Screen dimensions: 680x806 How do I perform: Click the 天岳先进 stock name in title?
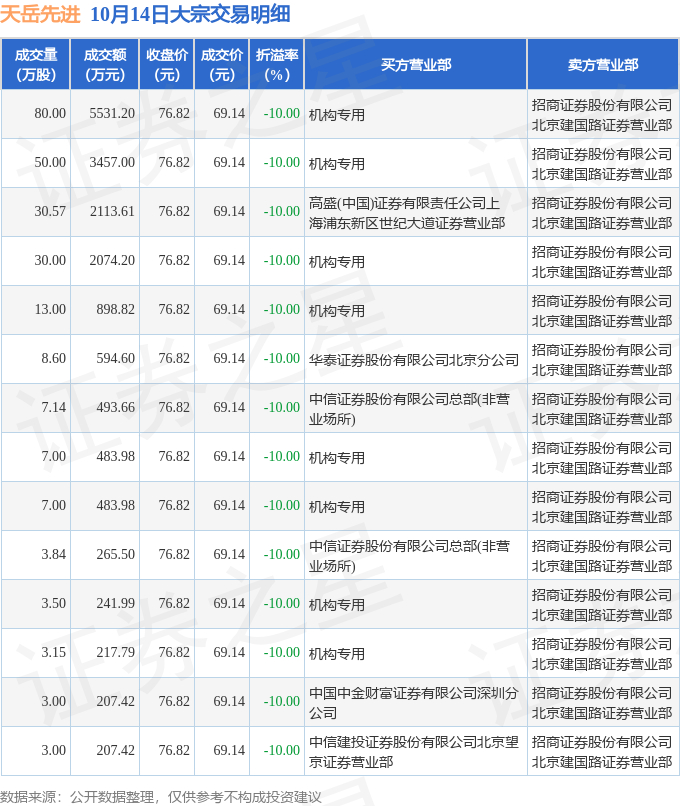[x=41, y=14]
